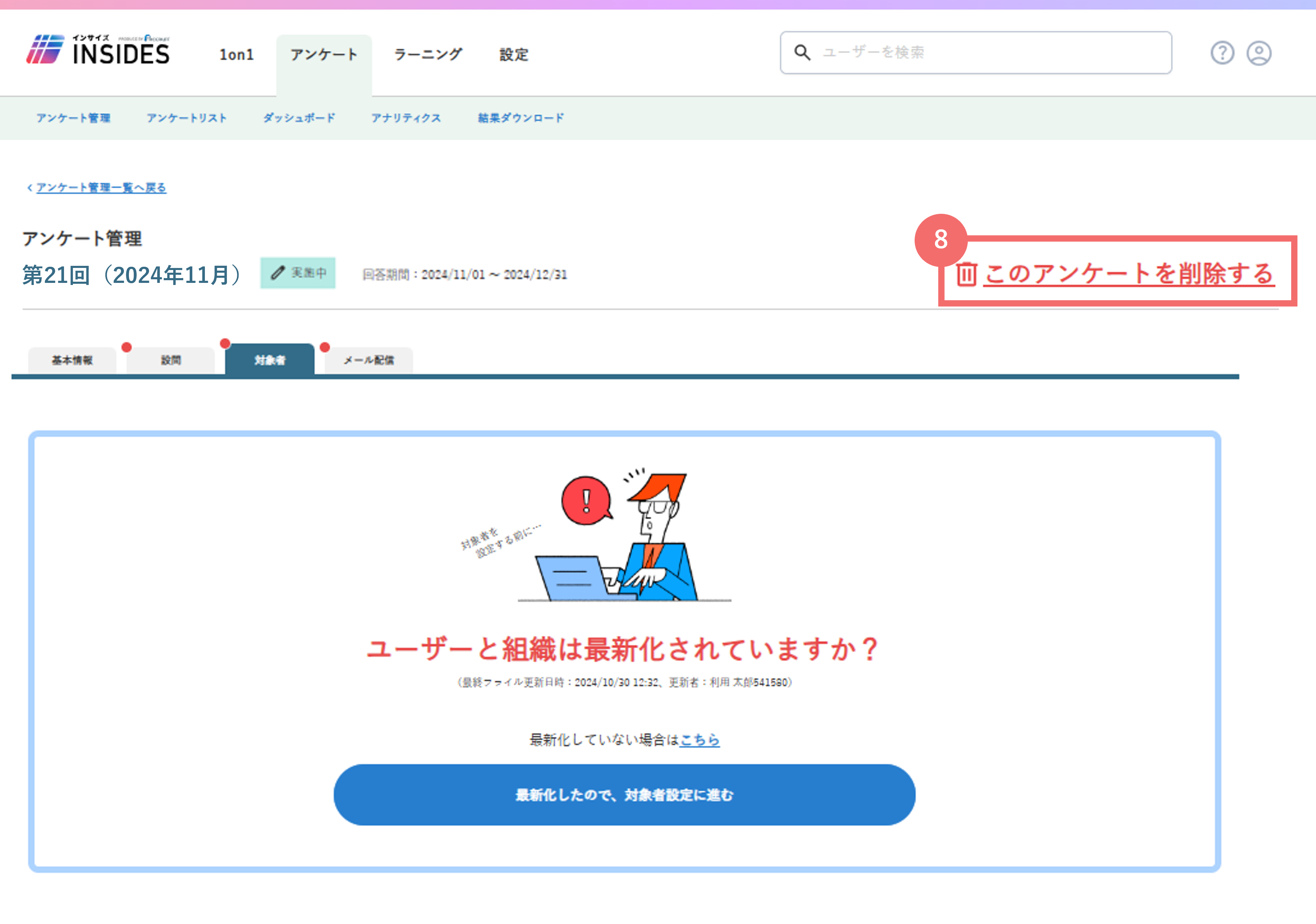Switch to the メール配信 tab
Viewport: 1316px width, 924px height.
pyautogui.click(x=368, y=360)
